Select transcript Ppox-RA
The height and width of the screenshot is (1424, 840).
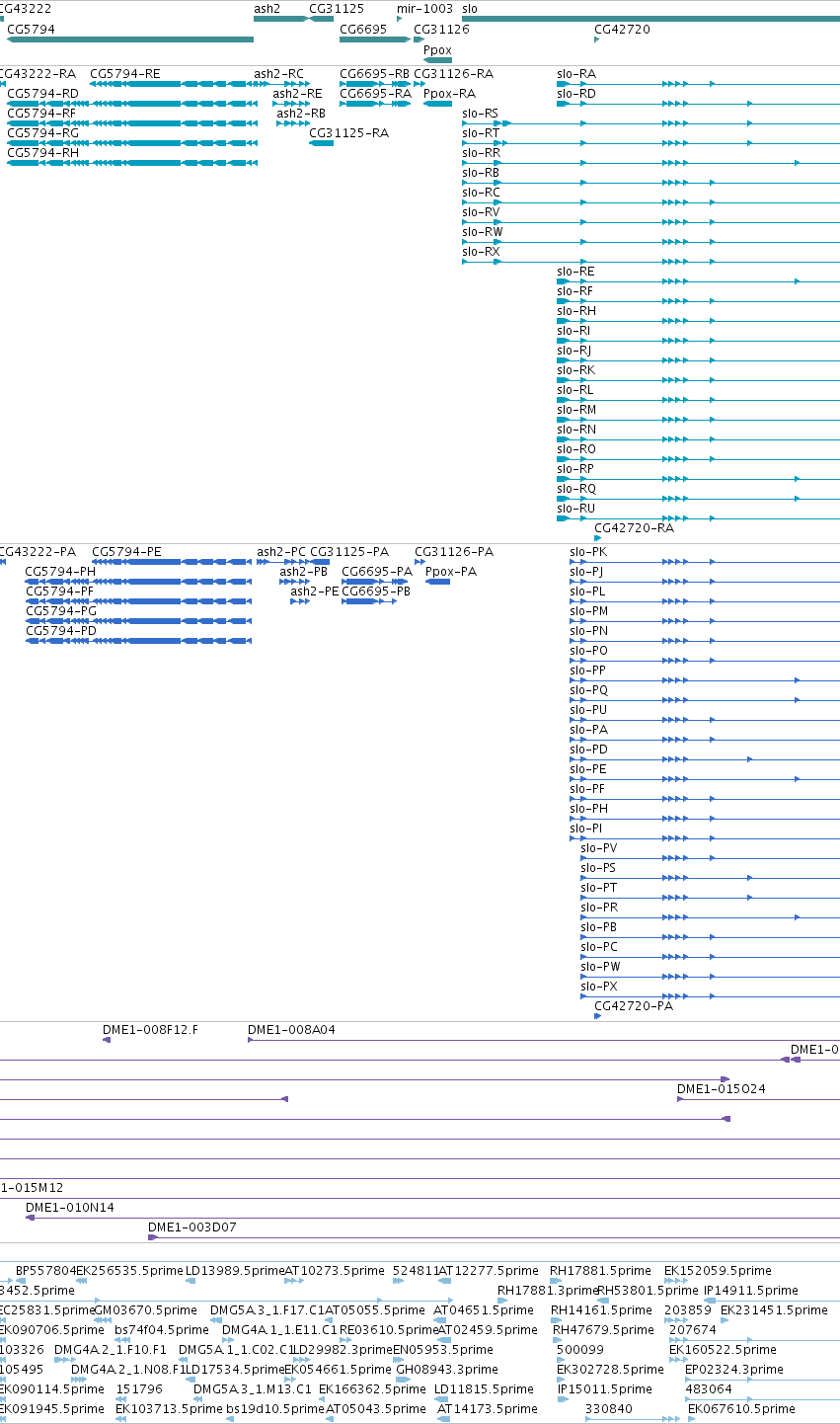pos(449,94)
